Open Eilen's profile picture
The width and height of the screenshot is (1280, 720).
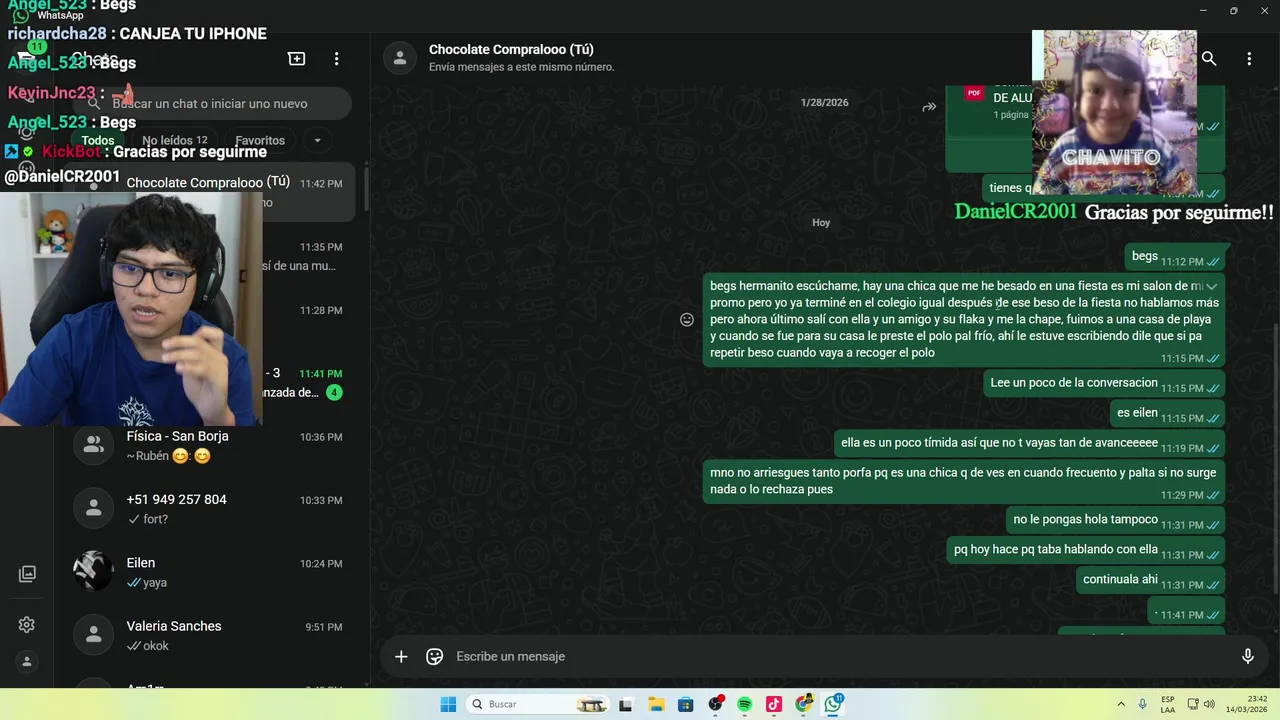tap(93, 571)
